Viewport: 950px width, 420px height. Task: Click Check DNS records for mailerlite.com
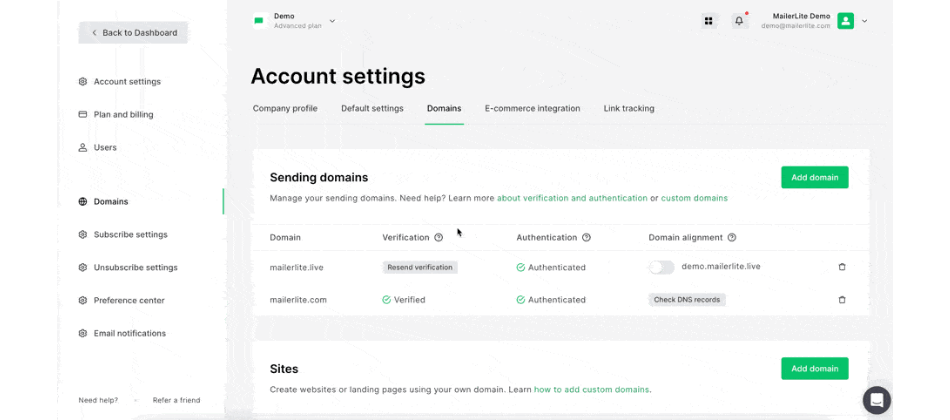(687, 299)
